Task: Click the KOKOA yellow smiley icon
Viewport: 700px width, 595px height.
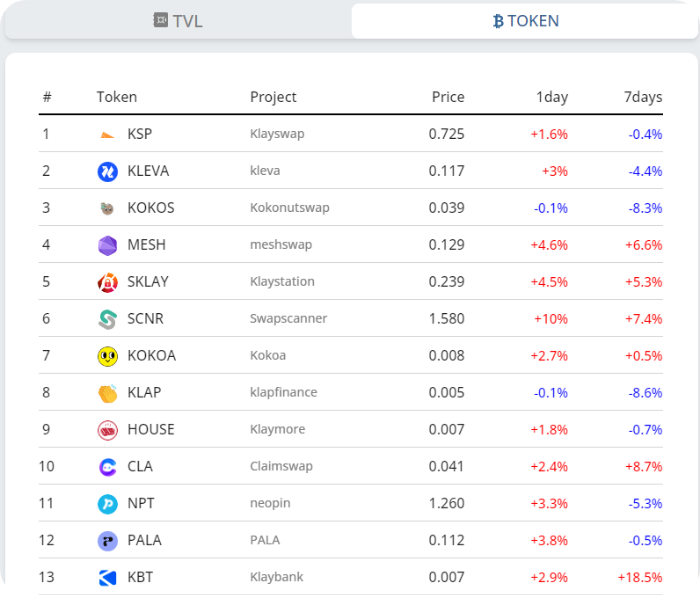Action: coord(107,356)
